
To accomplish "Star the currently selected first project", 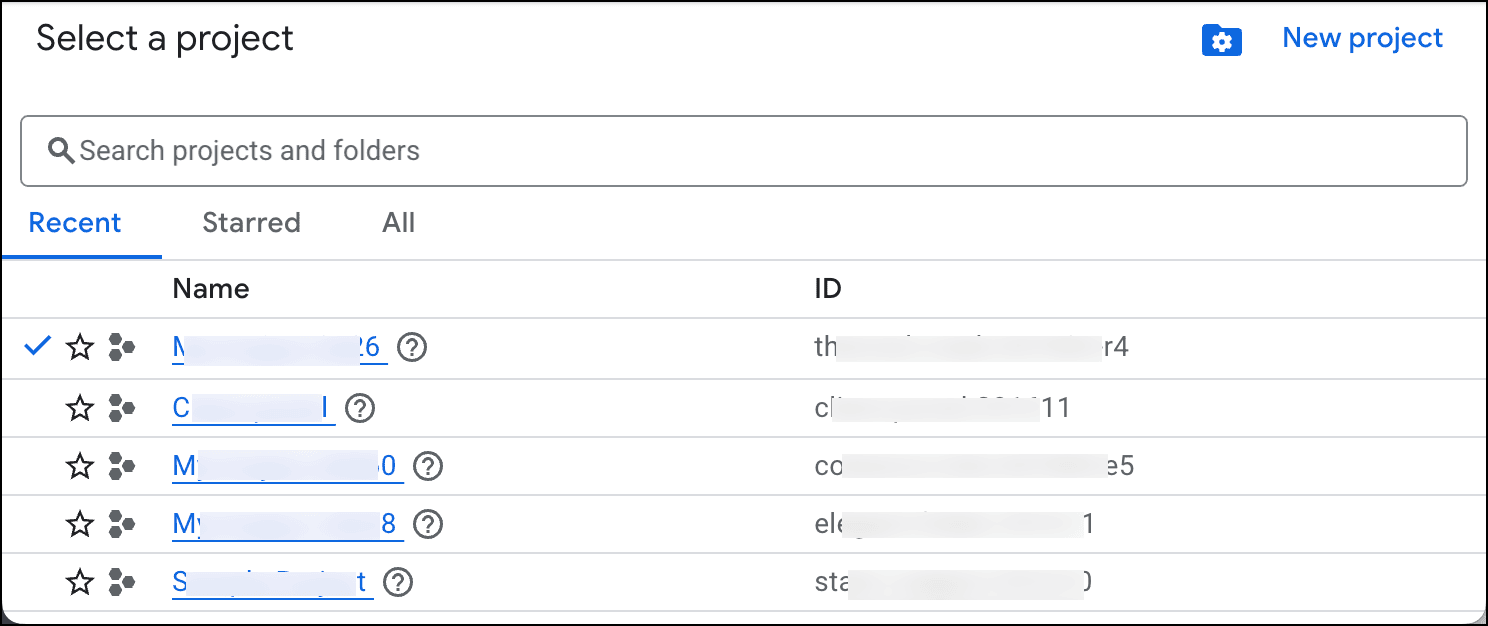I will tap(80, 348).
